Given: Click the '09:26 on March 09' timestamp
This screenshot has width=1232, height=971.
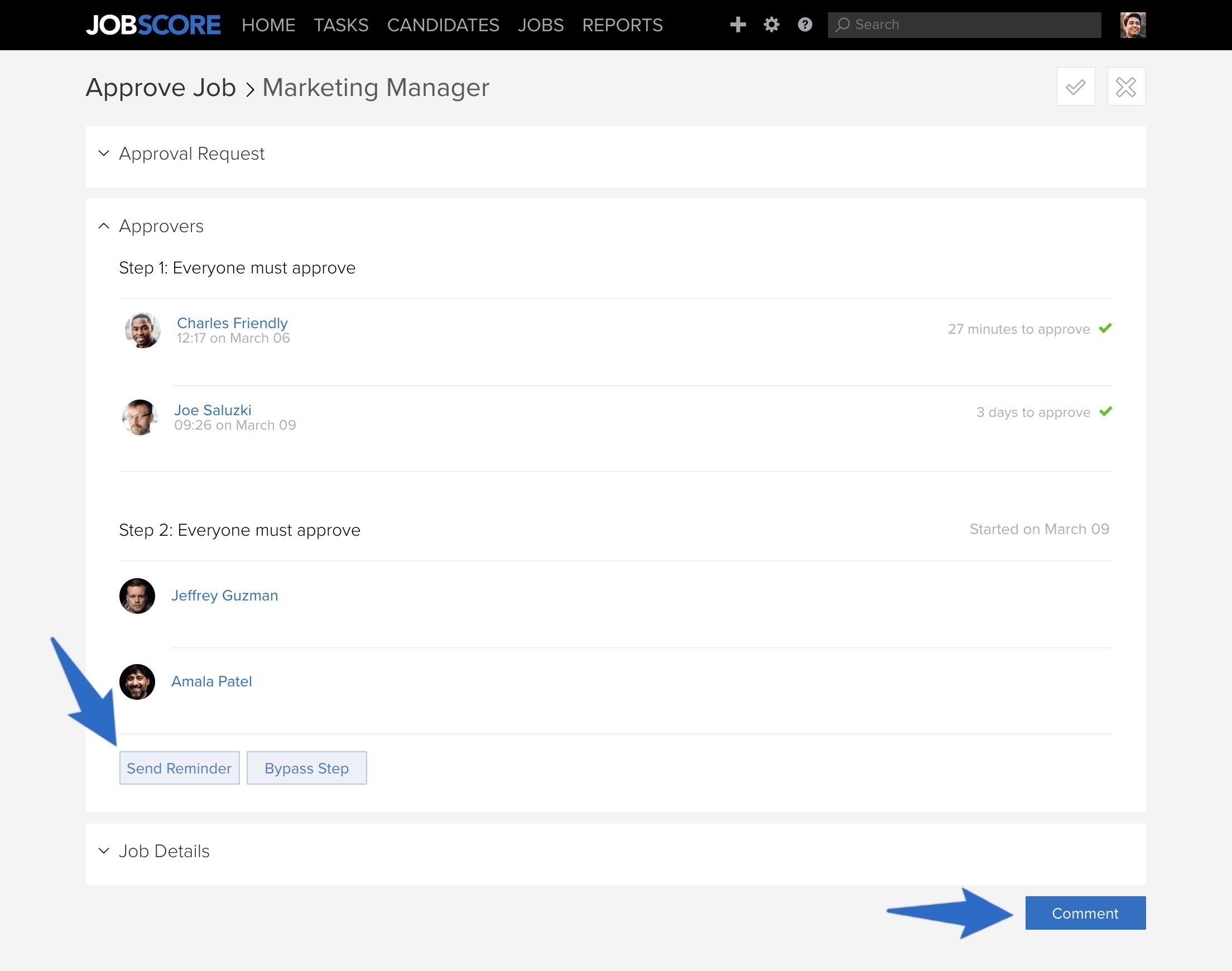Looking at the screenshot, I should 235,425.
